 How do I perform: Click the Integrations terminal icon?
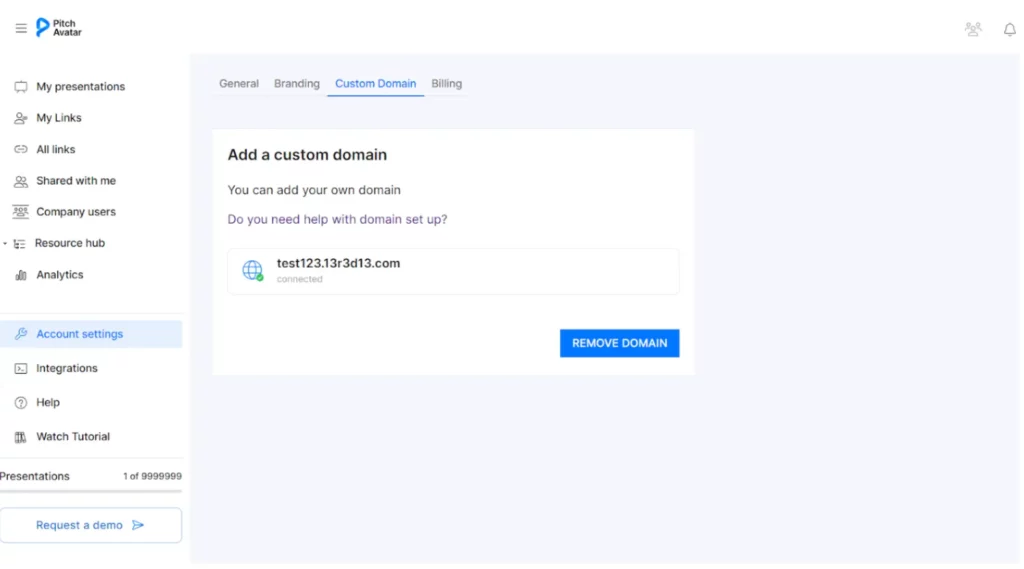coord(21,368)
